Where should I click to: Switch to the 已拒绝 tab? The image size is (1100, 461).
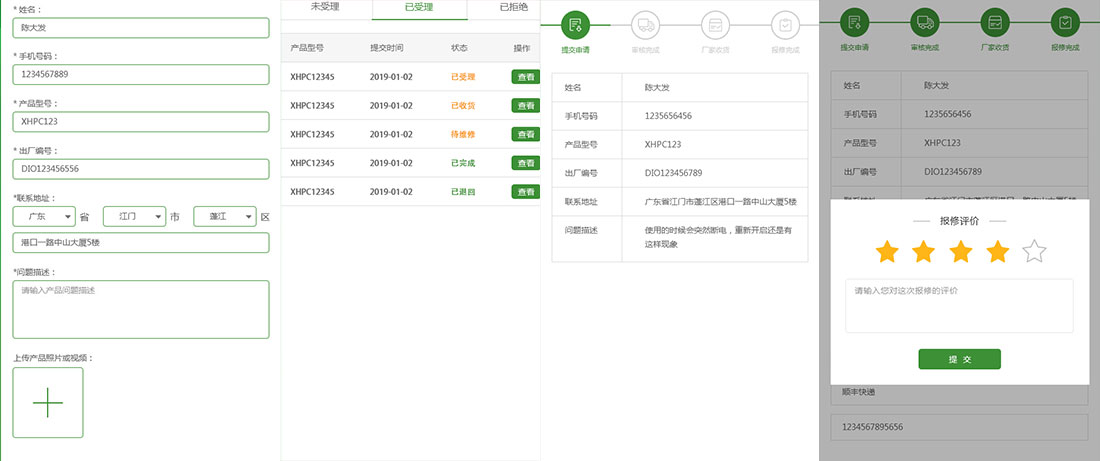pos(513,7)
